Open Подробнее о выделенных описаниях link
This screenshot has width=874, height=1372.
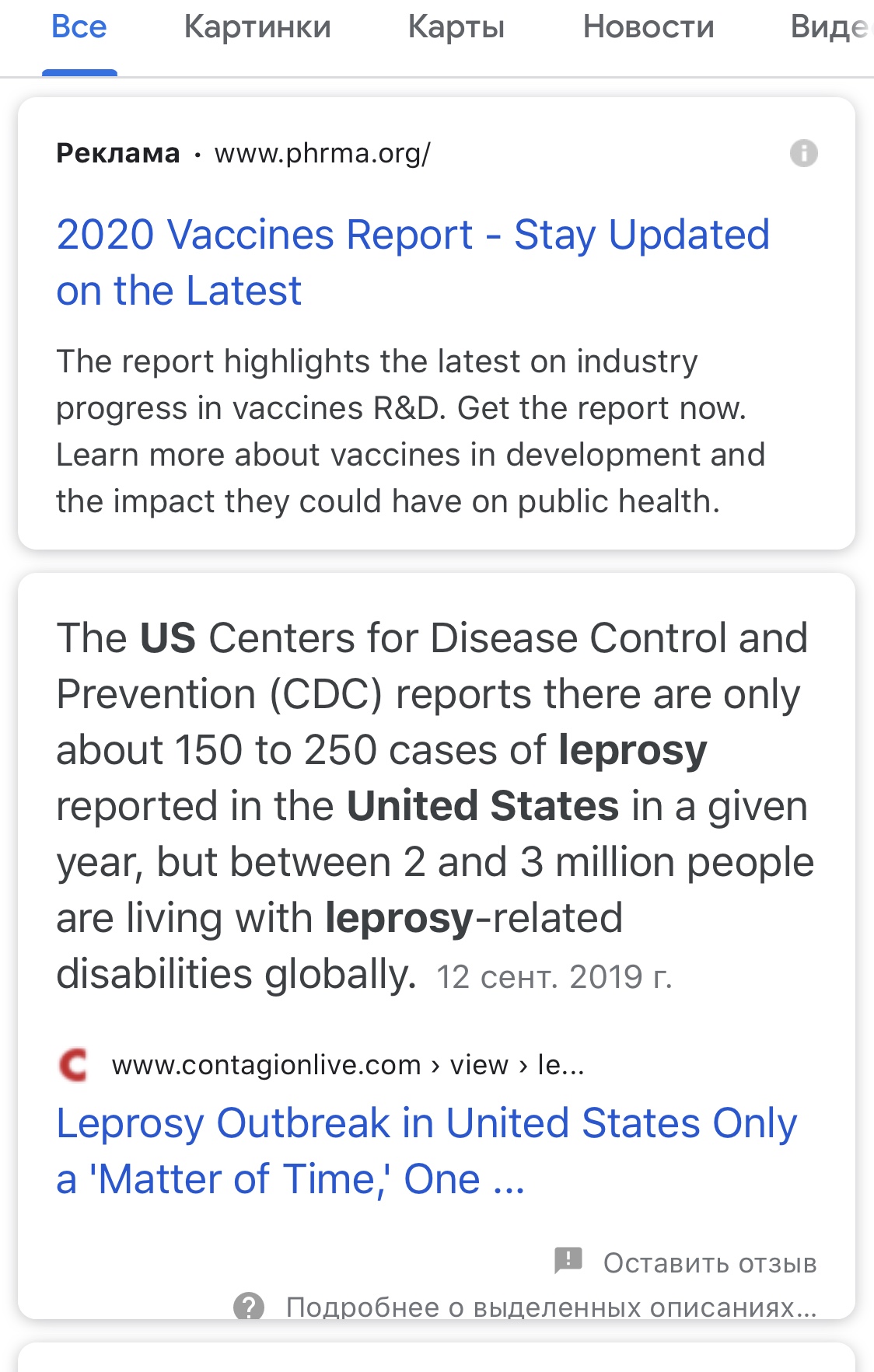tap(551, 1307)
